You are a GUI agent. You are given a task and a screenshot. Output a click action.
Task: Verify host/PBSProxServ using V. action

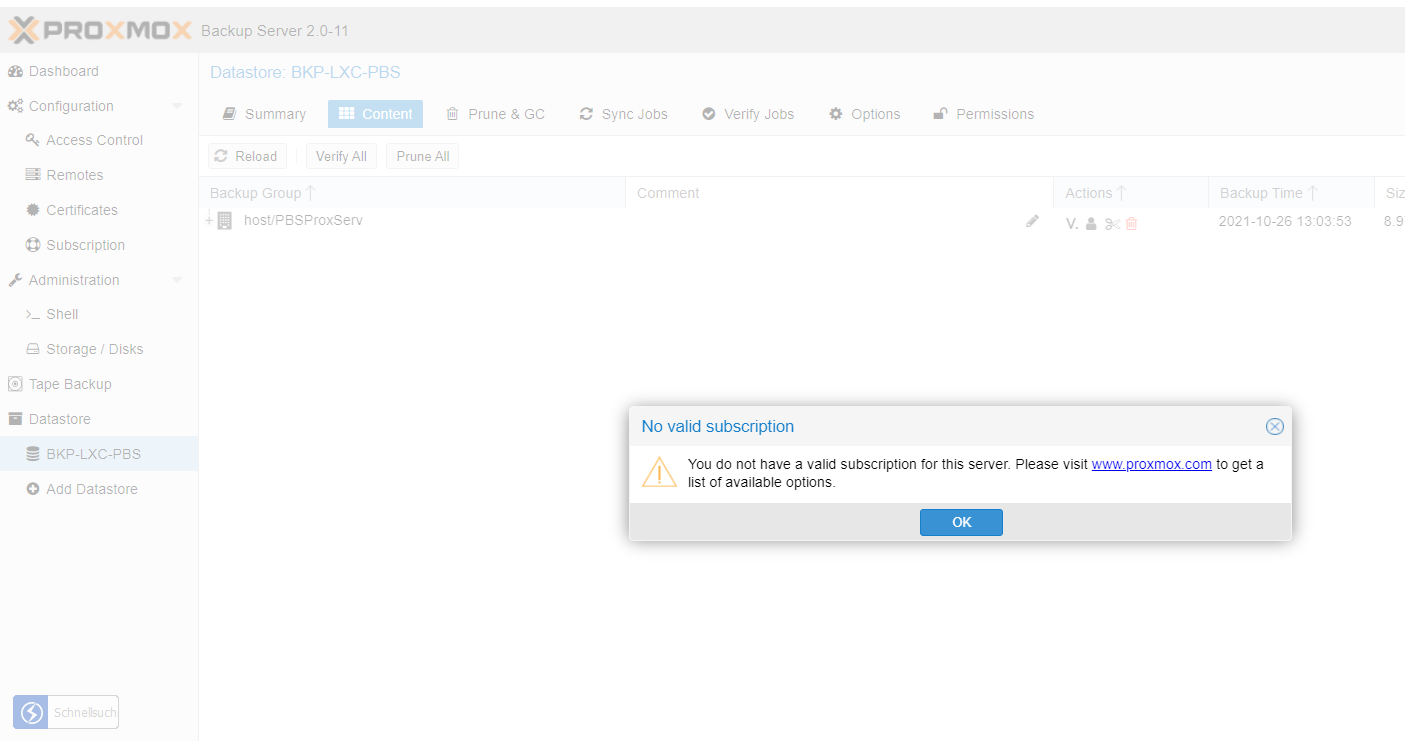(1072, 224)
